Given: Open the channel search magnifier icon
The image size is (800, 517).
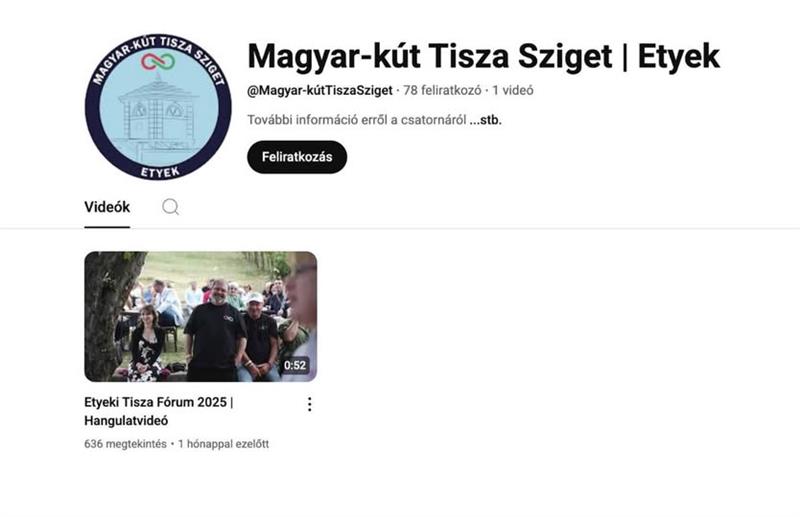Looking at the screenshot, I should 170,207.
